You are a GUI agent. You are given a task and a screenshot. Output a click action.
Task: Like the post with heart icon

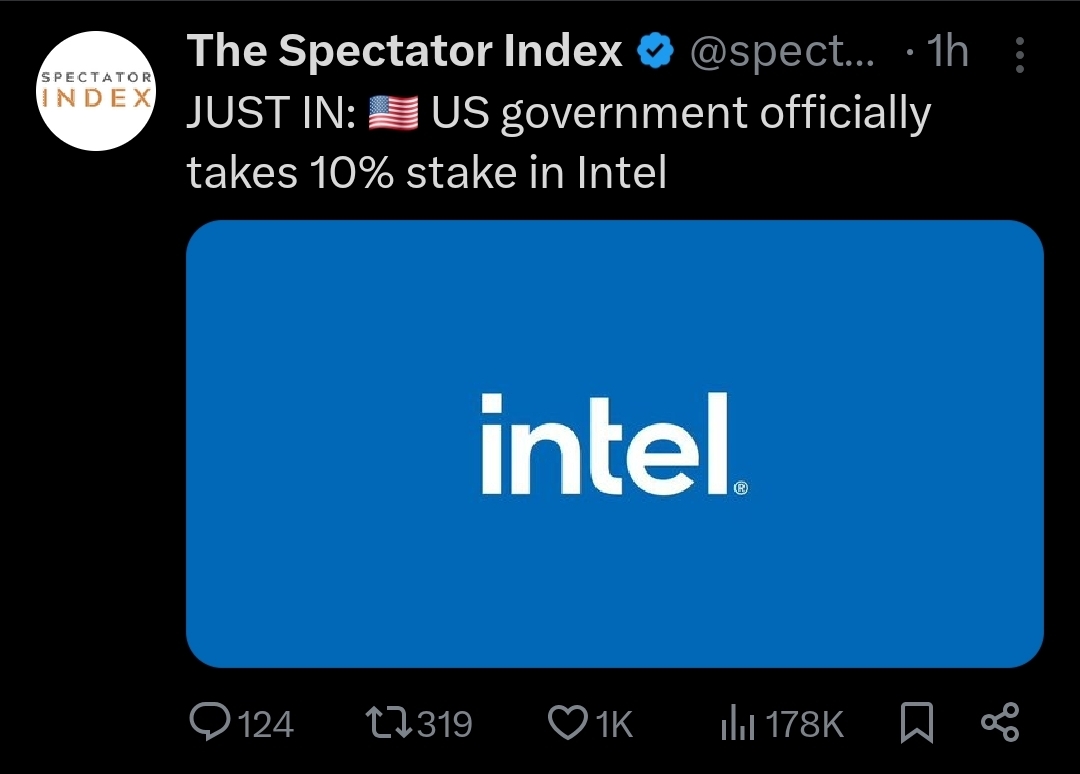(568, 722)
